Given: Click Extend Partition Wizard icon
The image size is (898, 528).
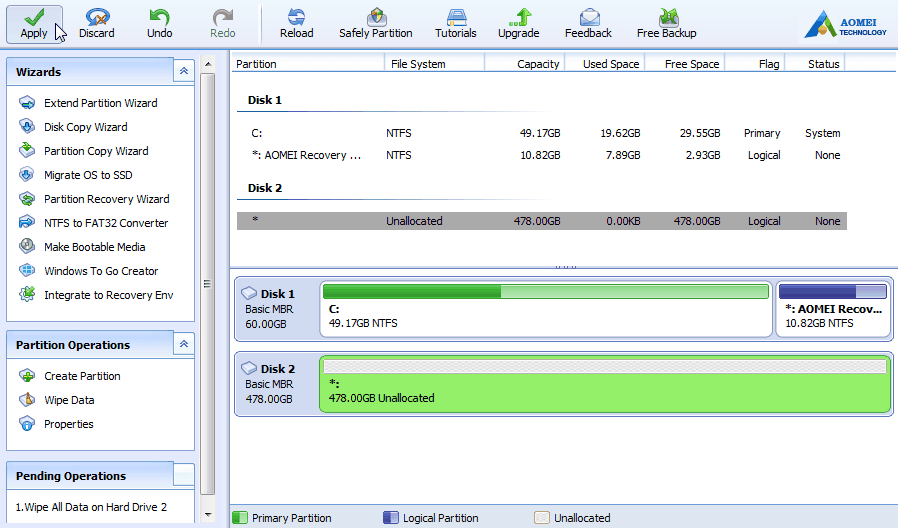Looking at the screenshot, I should tap(27, 103).
